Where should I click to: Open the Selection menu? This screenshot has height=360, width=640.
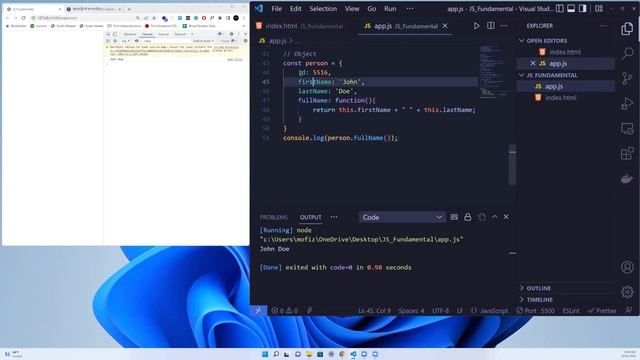coord(323,9)
